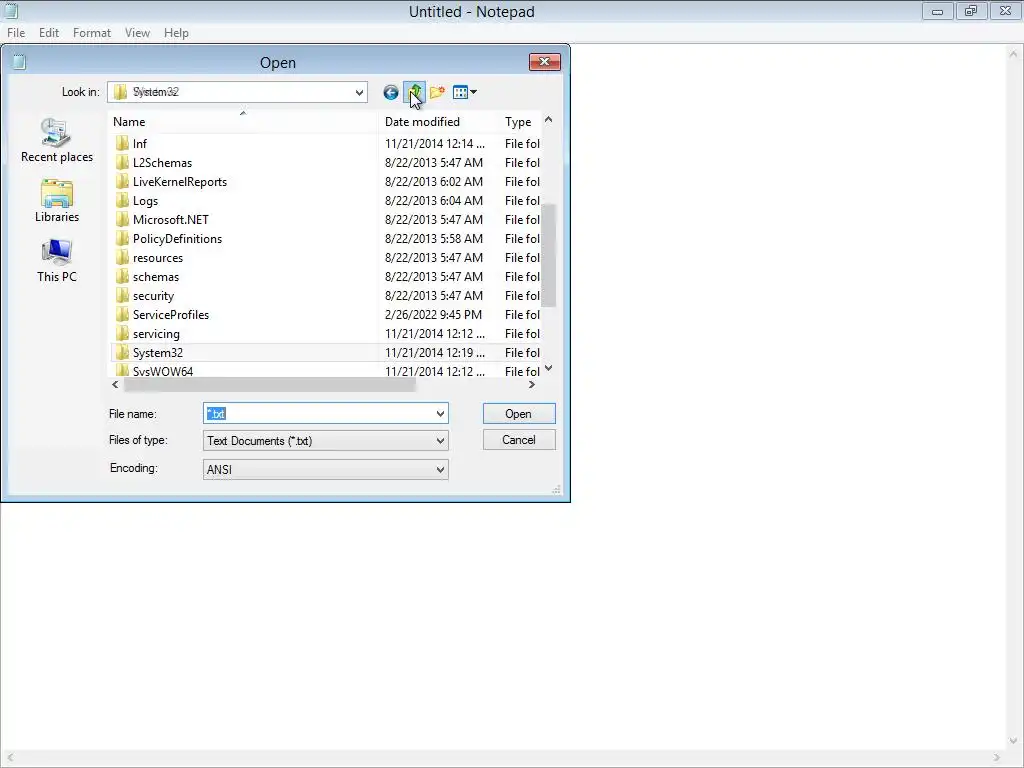Click Notepad horizontal scroll left arrow

point(10,758)
